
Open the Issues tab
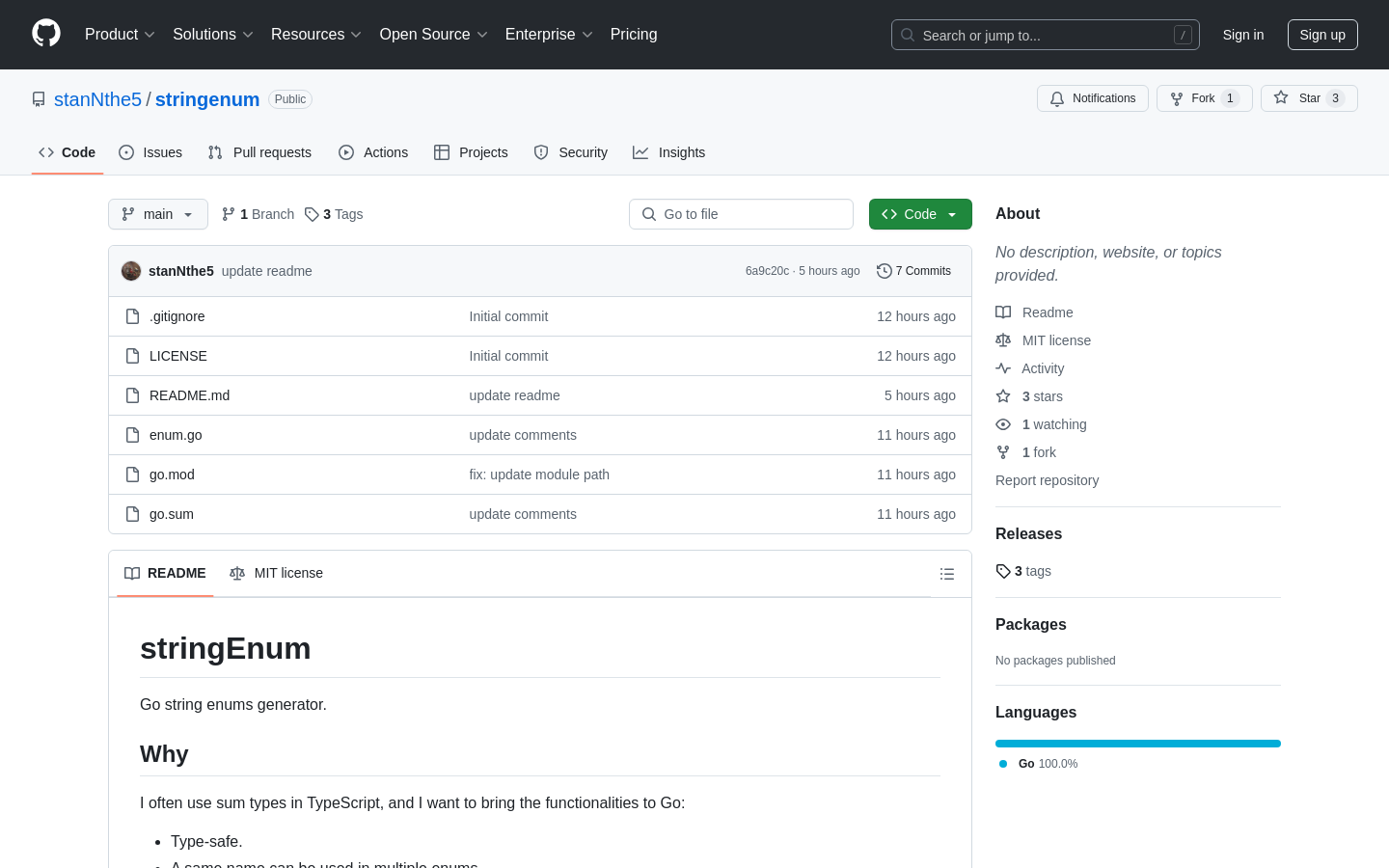(x=150, y=152)
